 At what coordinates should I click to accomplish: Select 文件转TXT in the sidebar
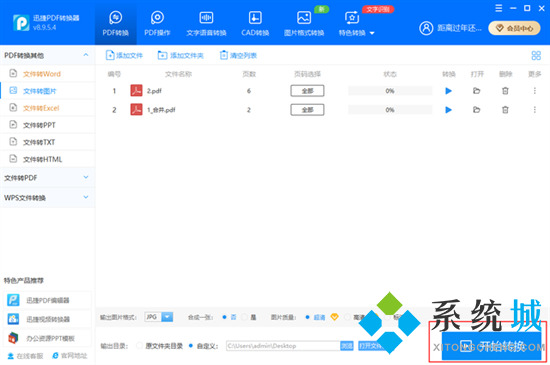tap(47, 142)
